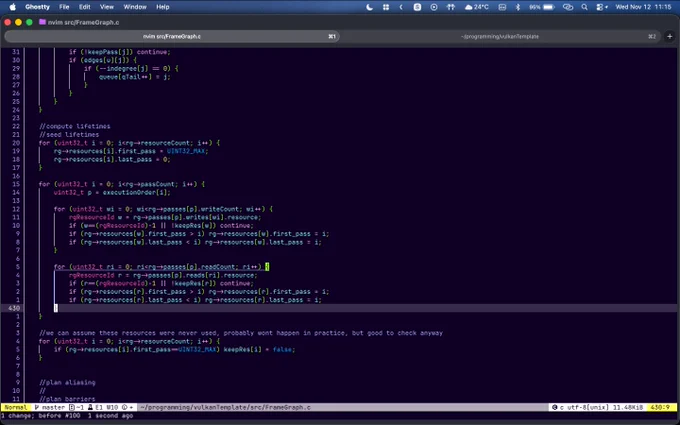Image resolution: width=680 pixels, height=425 pixels.
Task: Click the //compute lifetimes comment
Action: click(75, 126)
